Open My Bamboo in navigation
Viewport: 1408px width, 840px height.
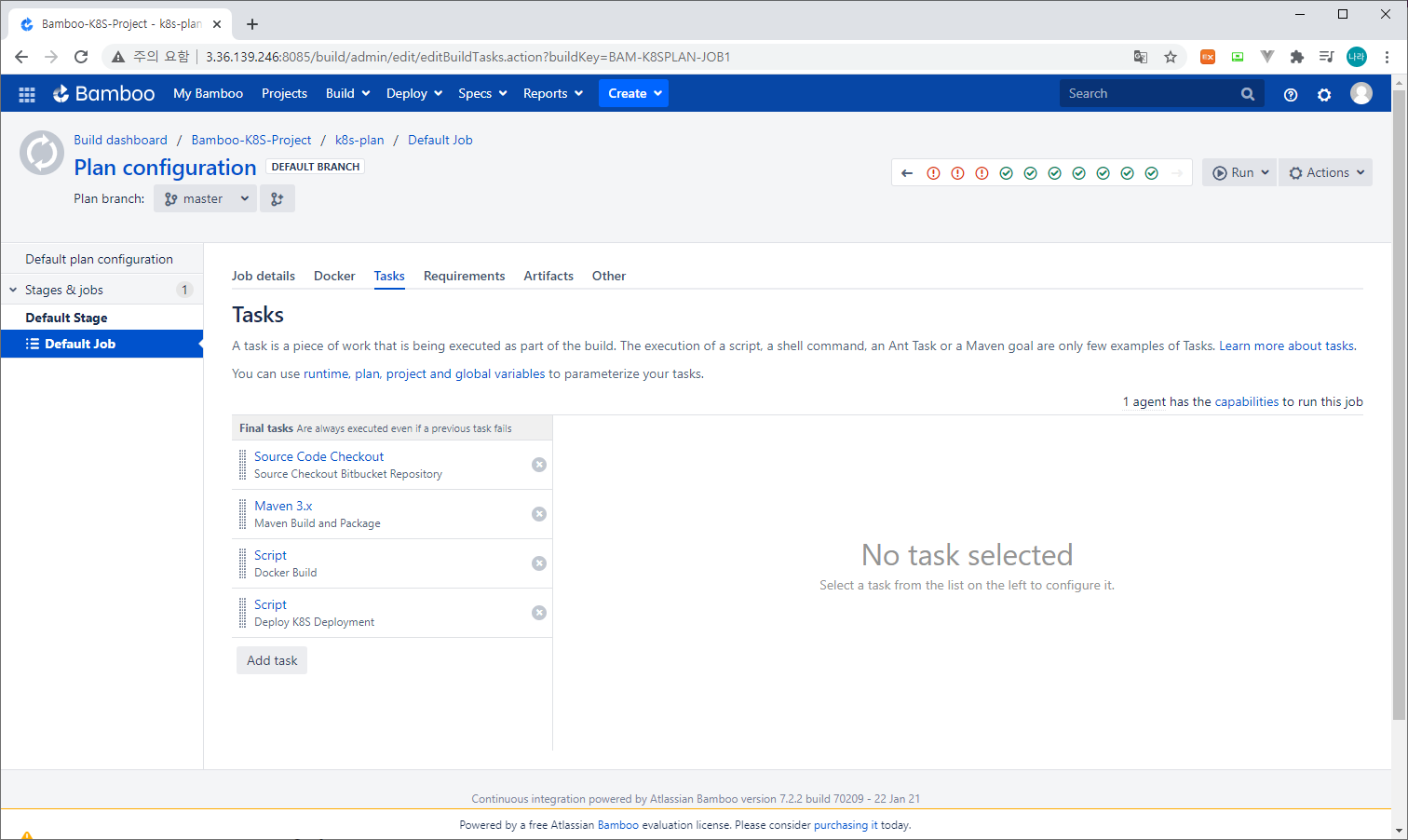click(208, 94)
